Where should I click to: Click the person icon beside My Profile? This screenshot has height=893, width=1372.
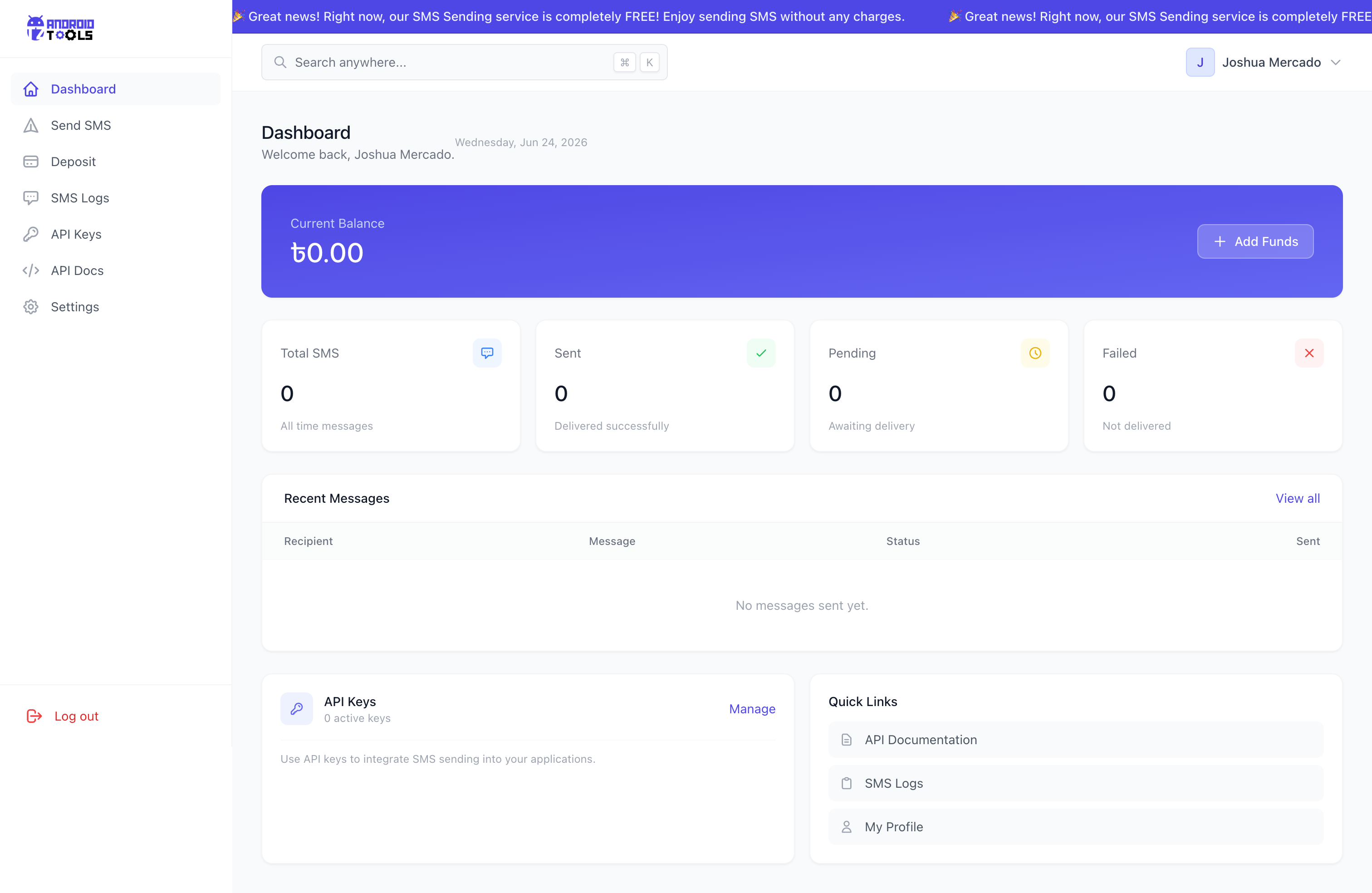pyautogui.click(x=846, y=827)
